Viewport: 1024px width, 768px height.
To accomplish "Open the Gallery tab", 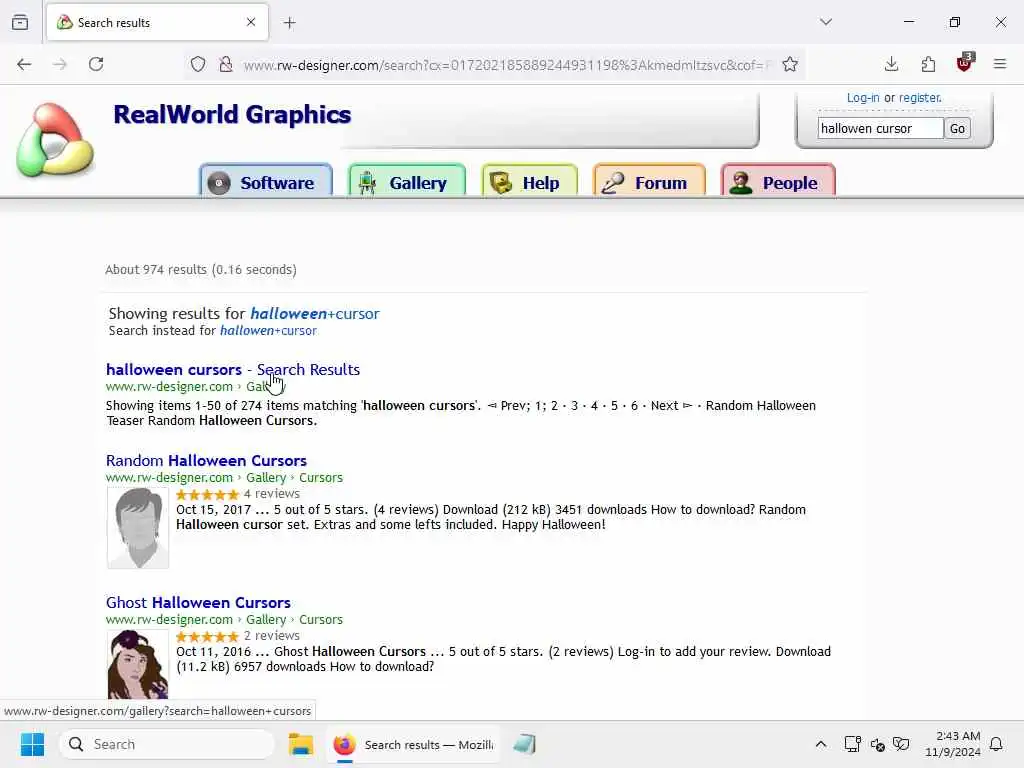I will click(407, 182).
